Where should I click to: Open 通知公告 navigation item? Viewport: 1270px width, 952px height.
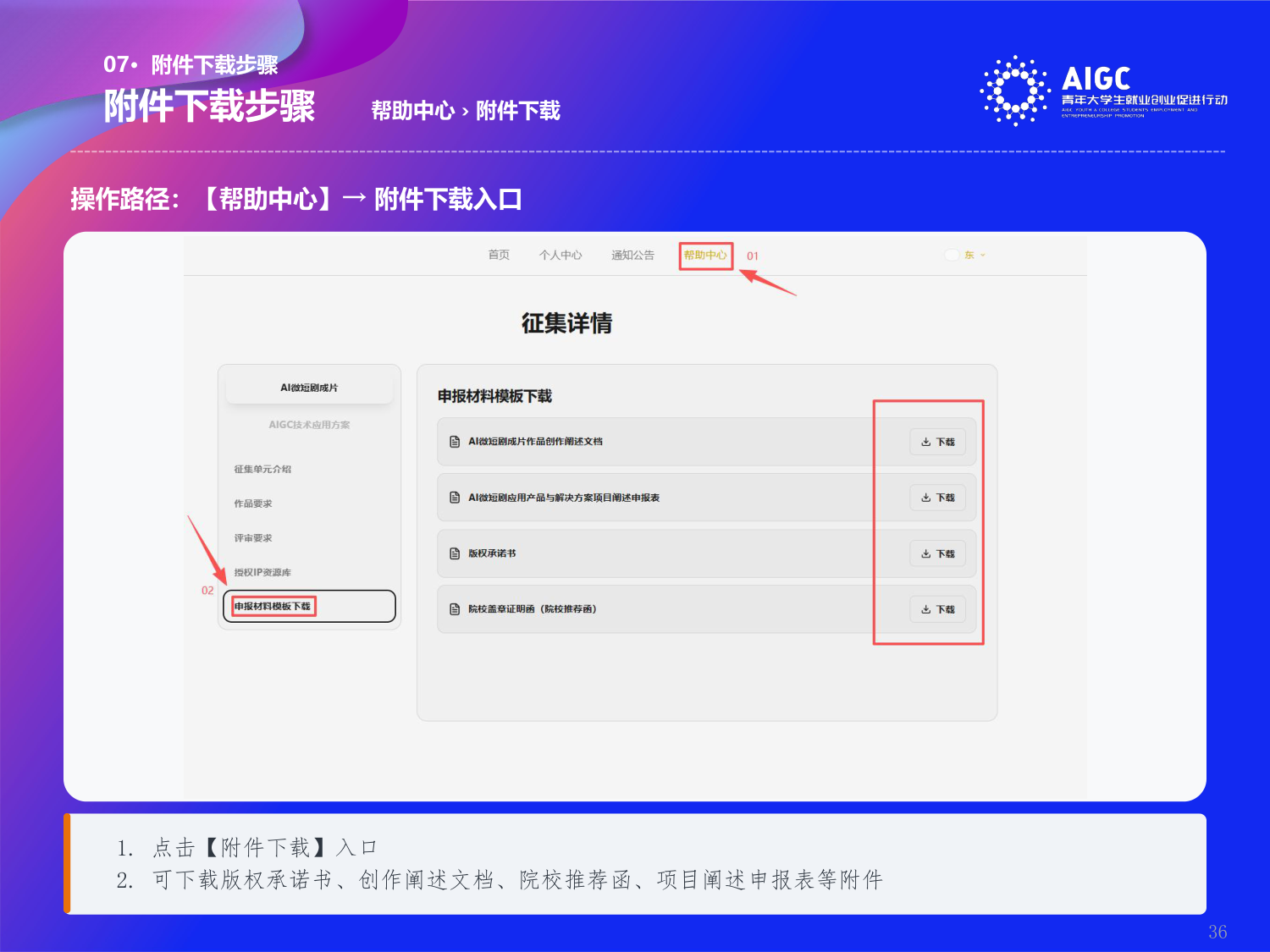coord(632,255)
